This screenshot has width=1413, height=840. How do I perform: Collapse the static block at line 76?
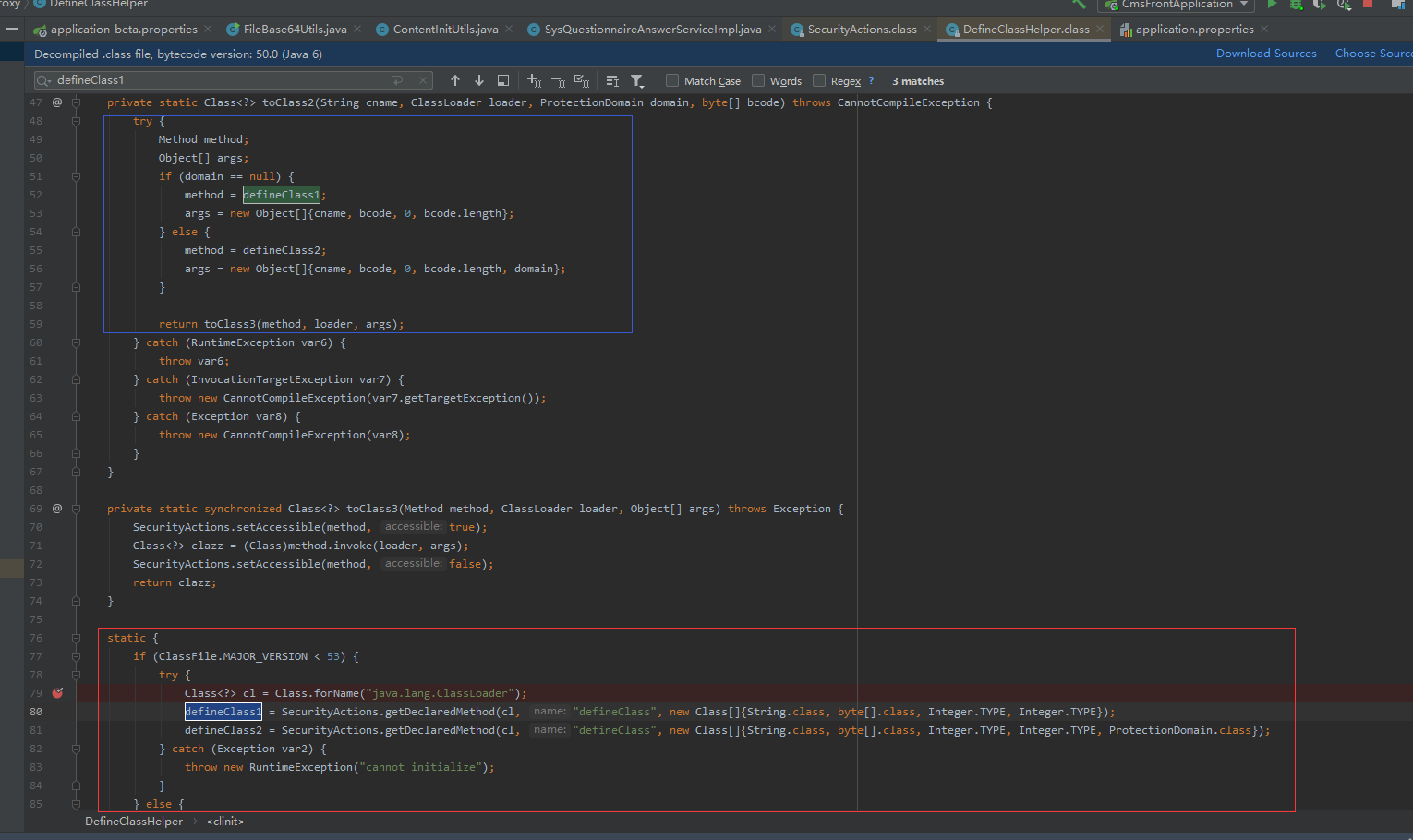tap(77, 638)
